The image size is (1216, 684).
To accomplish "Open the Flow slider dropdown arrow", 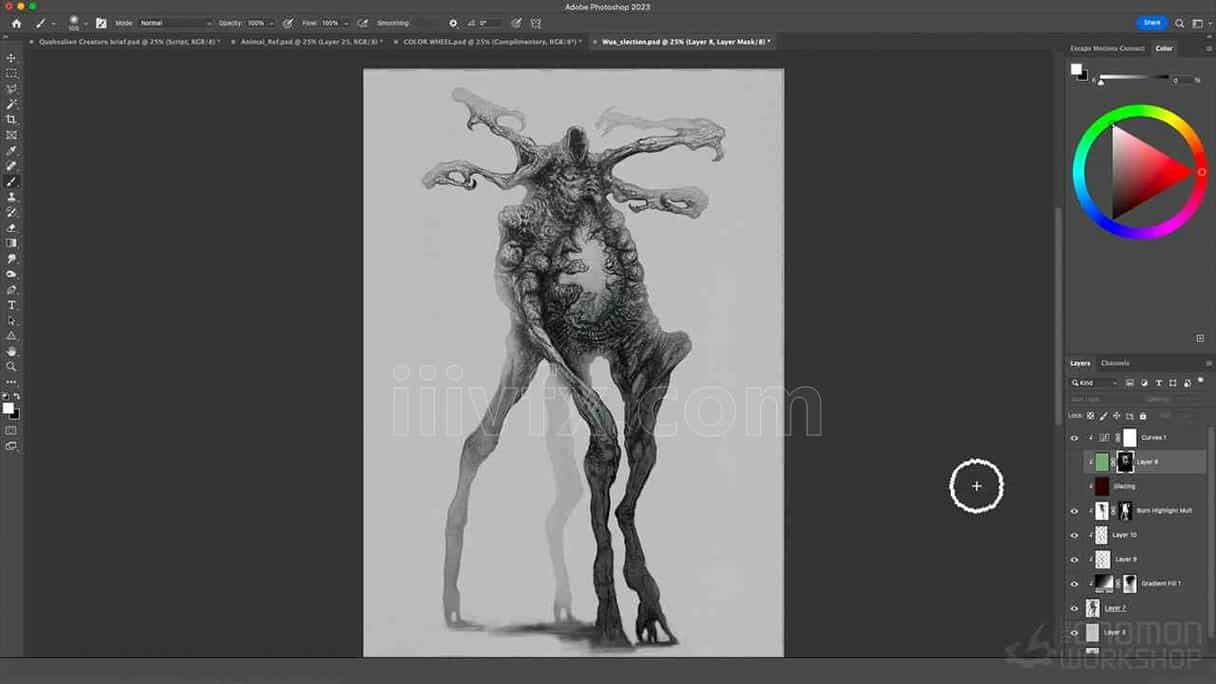I will tap(345, 23).
